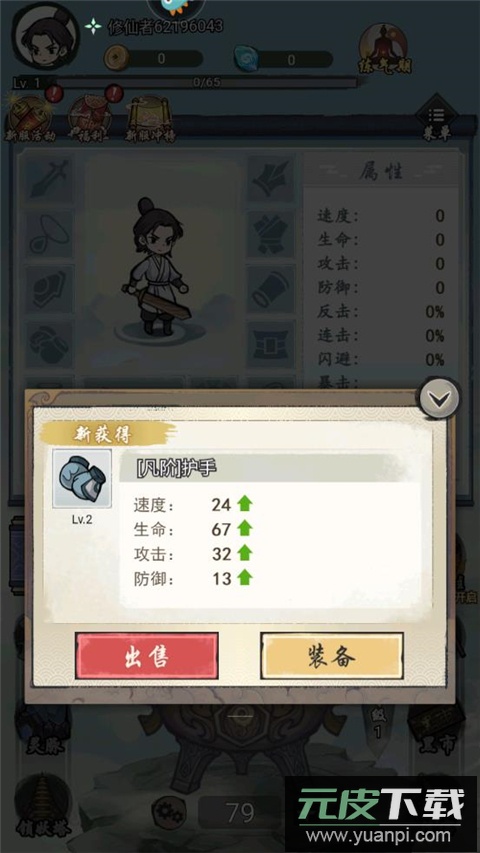The width and height of the screenshot is (480, 853).
Task: Collapse the new item panel with chevron
Action: point(439,398)
